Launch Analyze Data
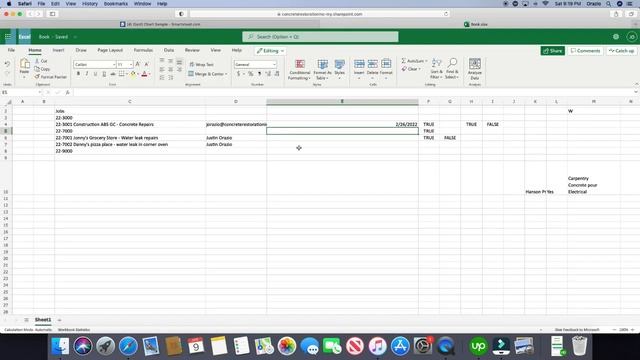This screenshot has height=360, width=640. point(474,69)
